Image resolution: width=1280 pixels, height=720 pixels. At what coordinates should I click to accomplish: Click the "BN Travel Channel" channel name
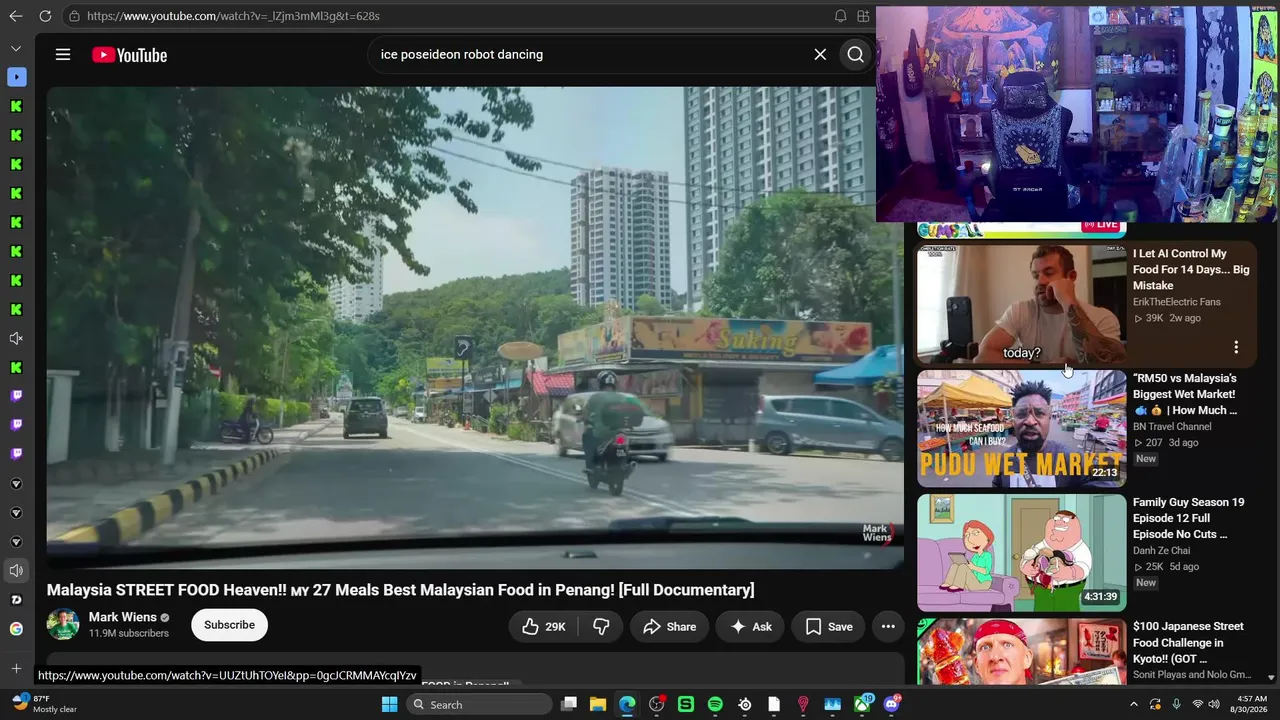click(1172, 427)
